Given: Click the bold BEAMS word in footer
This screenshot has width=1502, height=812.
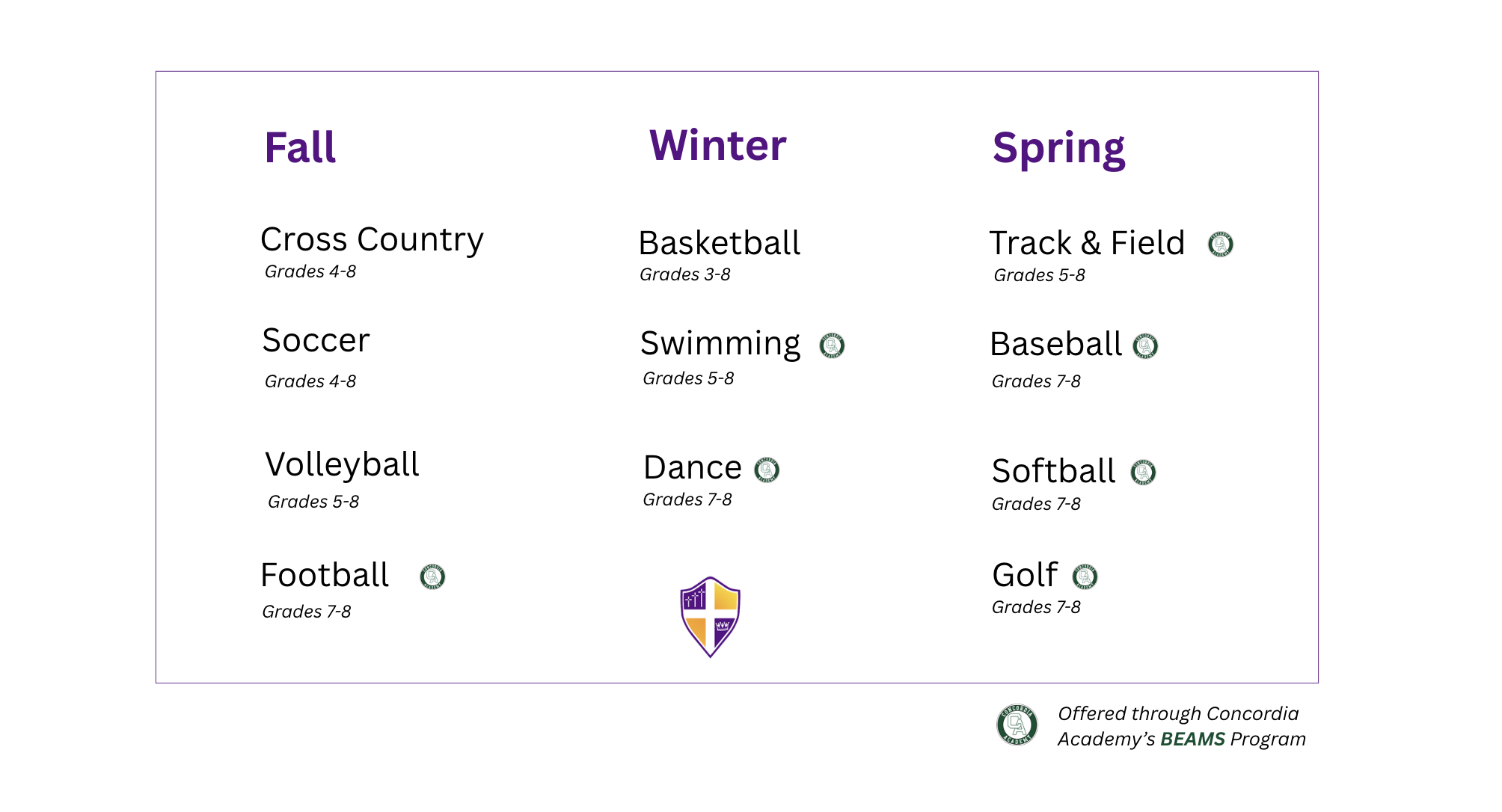Looking at the screenshot, I should [x=1192, y=739].
